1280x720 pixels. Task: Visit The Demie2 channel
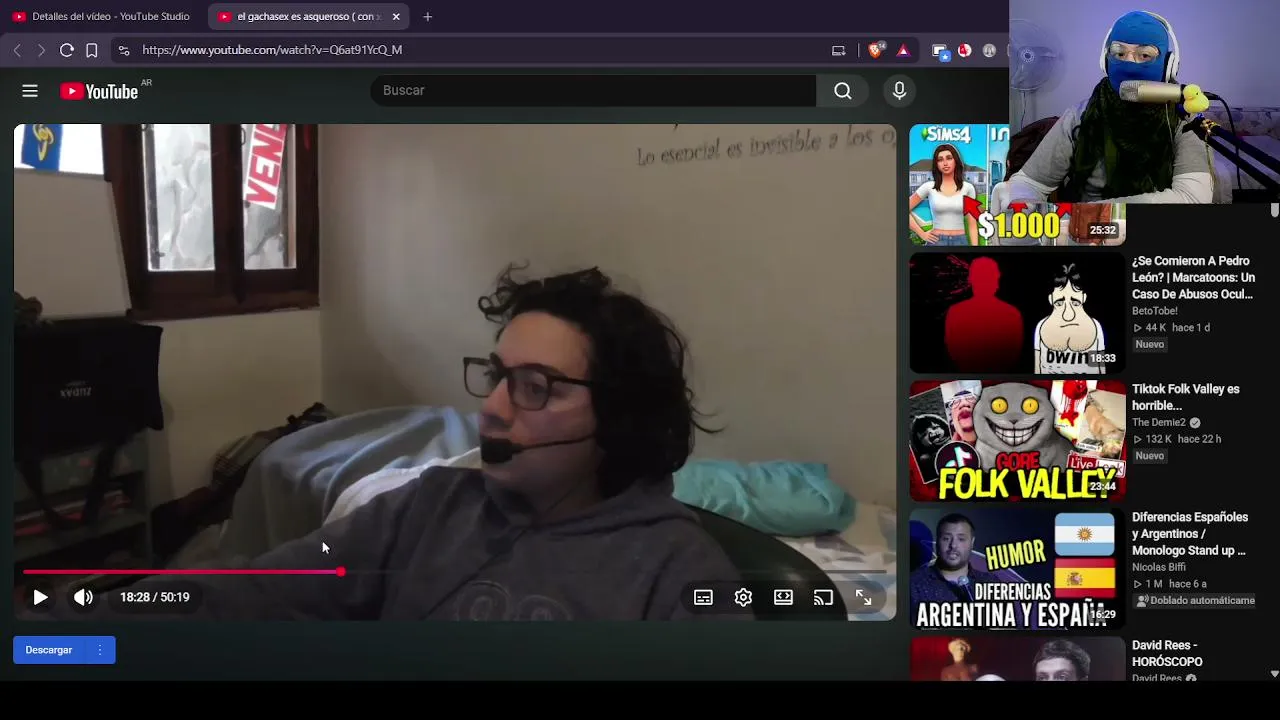[x=1159, y=423]
